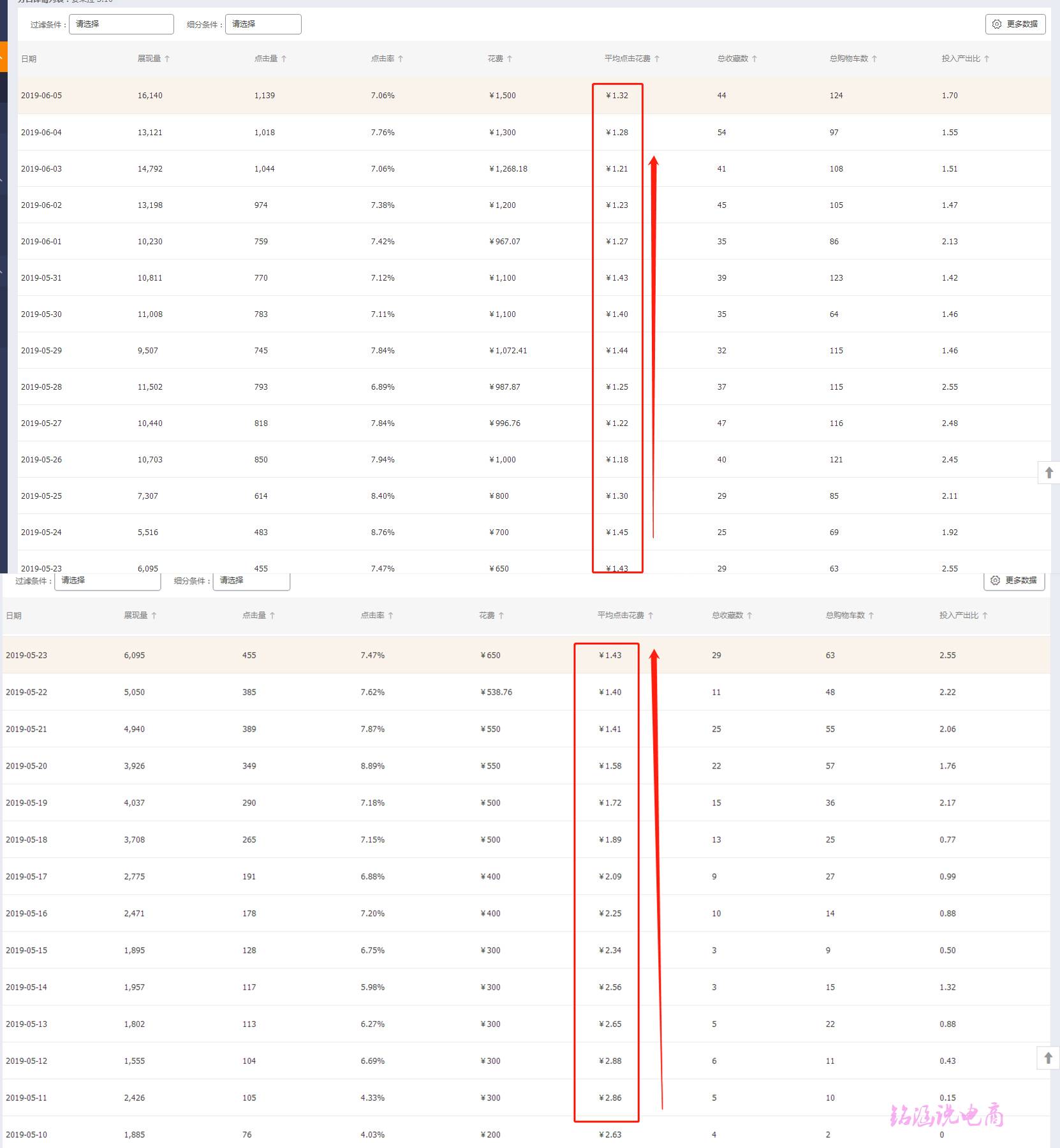Click lower 更多数据 button

(x=1014, y=580)
